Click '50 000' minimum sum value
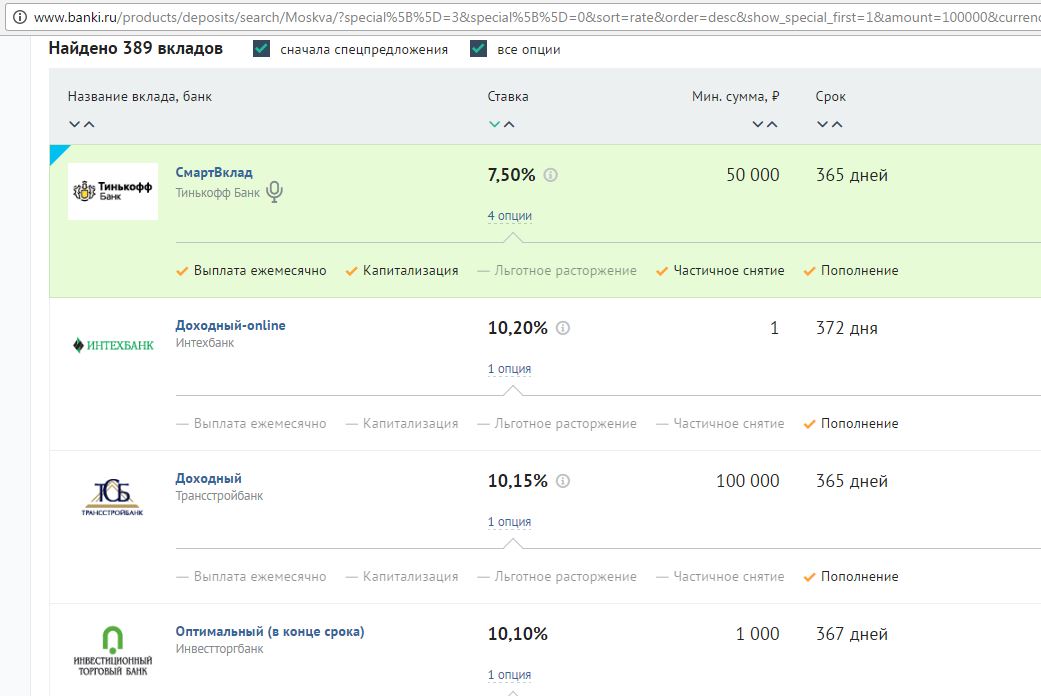Image resolution: width=1041 pixels, height=696 pixels. (753, 175)
